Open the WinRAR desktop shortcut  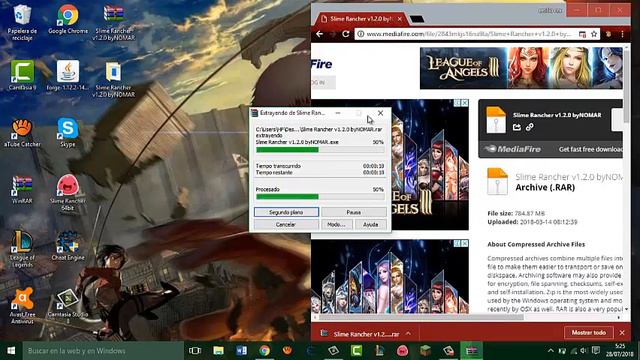coord(22,189)
